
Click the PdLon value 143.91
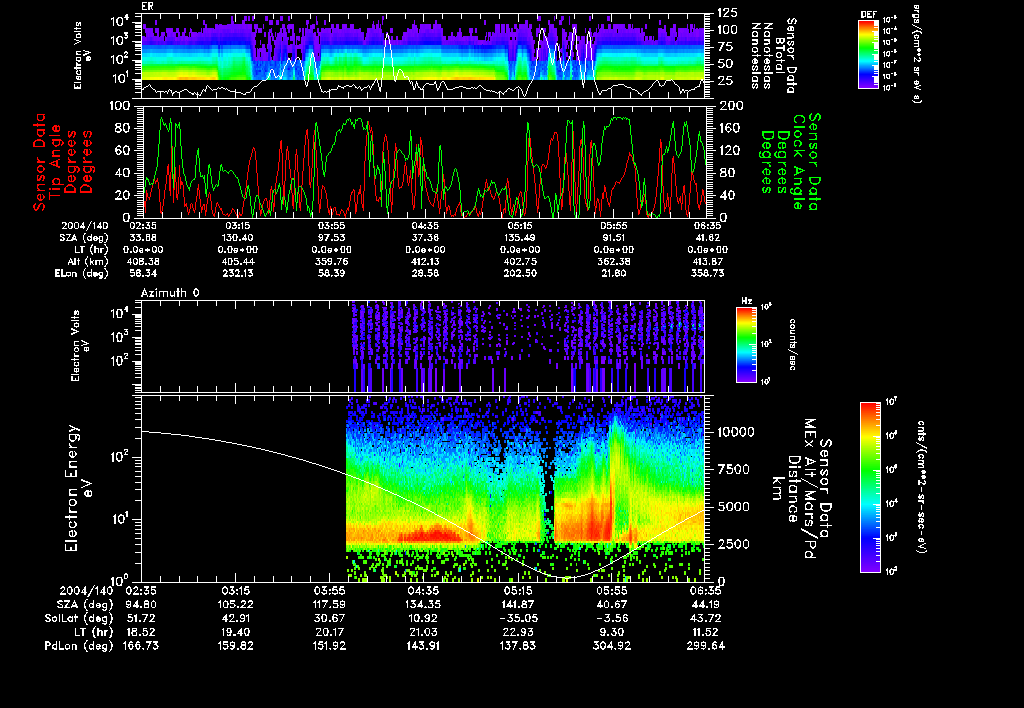tap(423, 645)
